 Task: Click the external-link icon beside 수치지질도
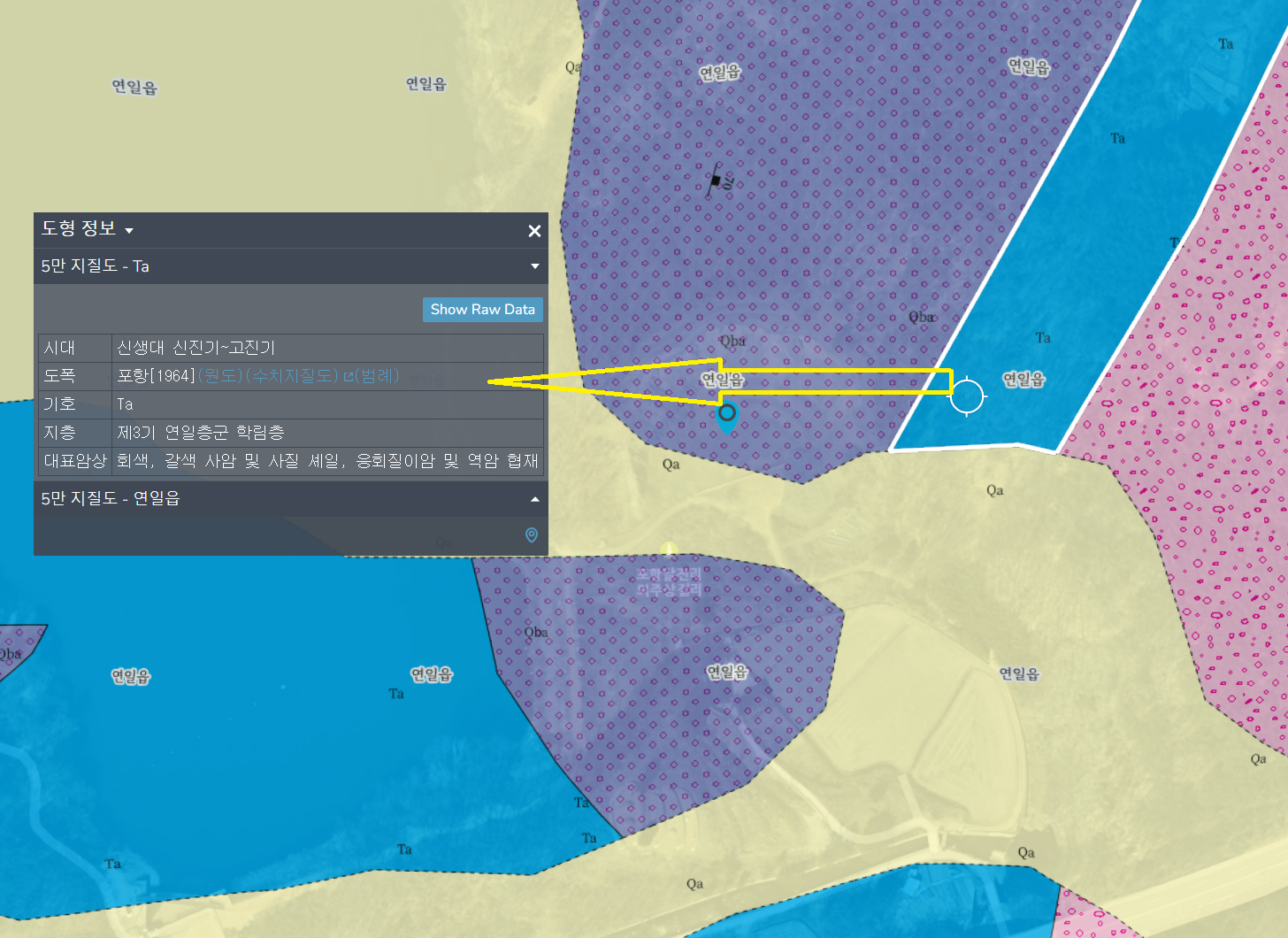click(x=349, y=377)
